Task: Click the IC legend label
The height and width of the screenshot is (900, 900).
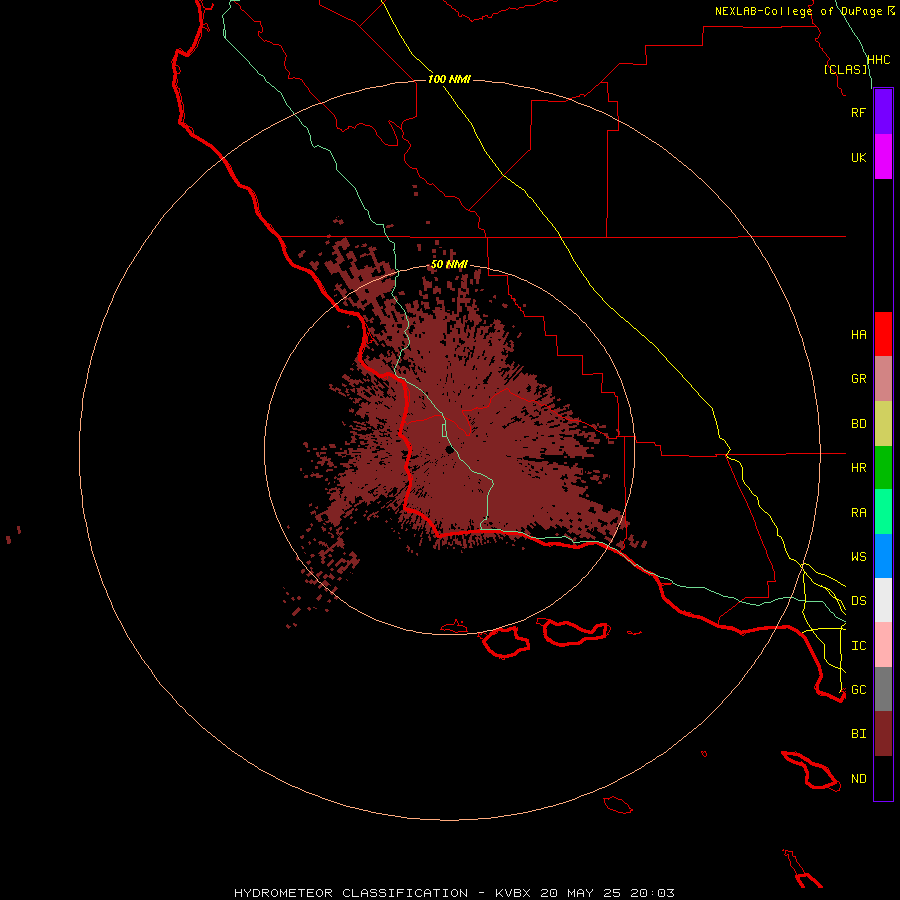Action: (858, 646)
